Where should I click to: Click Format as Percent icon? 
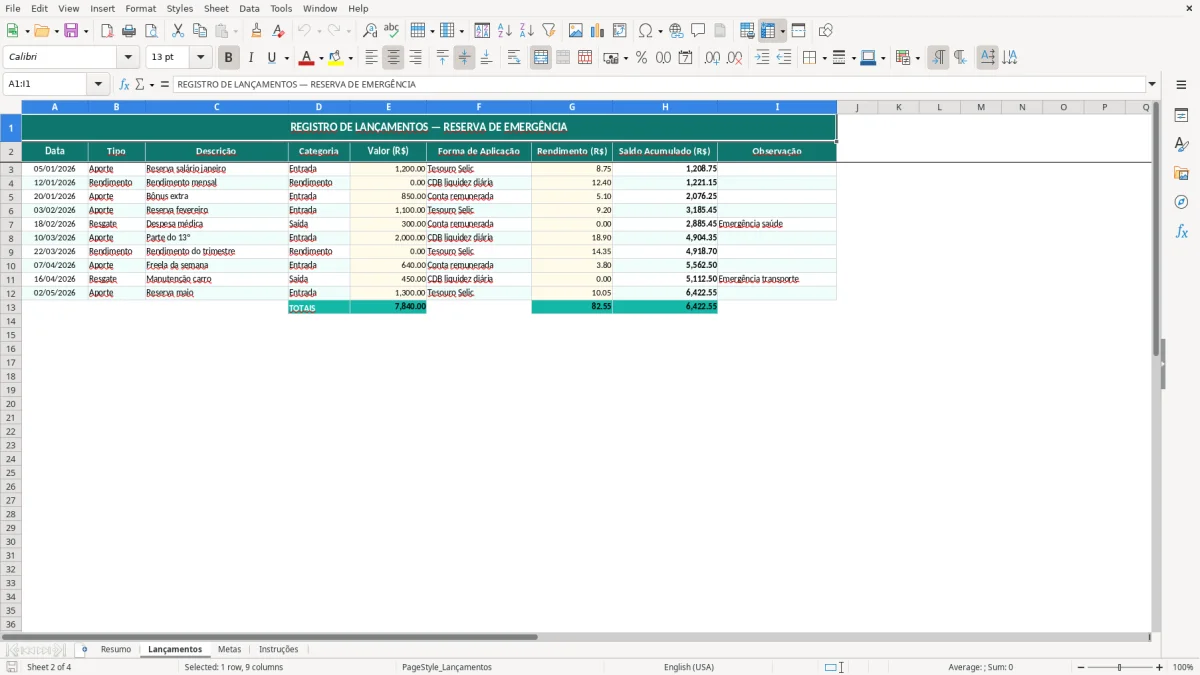coord(641,58)
